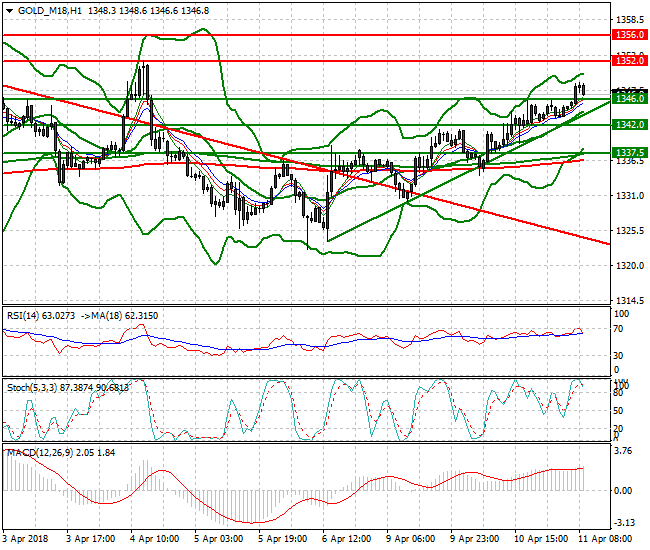Click the green 1342.0 support price label
Viewport: 650px width, 550px height.
pos(629,125)
